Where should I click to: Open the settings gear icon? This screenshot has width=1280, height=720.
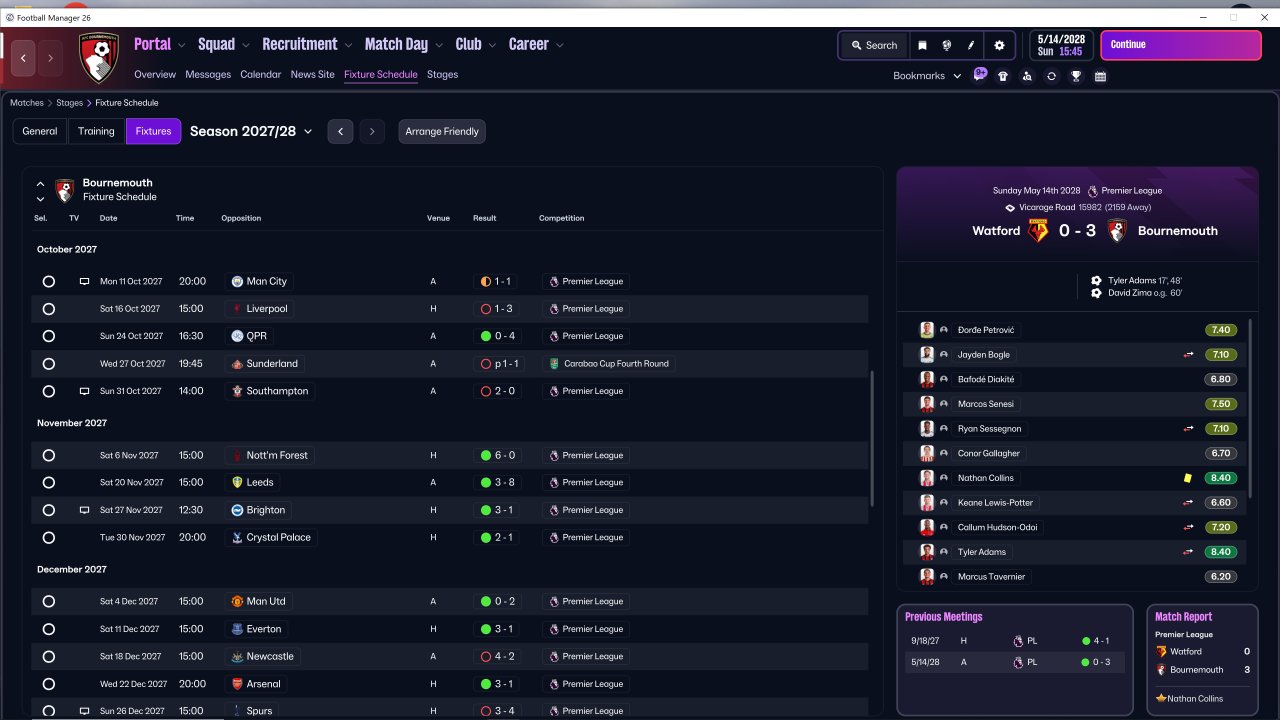[x=999, y=45]
